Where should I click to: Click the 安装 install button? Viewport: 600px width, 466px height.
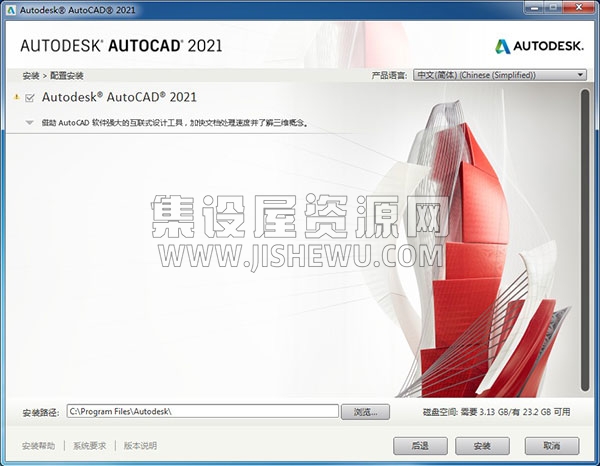click(482, 446)
